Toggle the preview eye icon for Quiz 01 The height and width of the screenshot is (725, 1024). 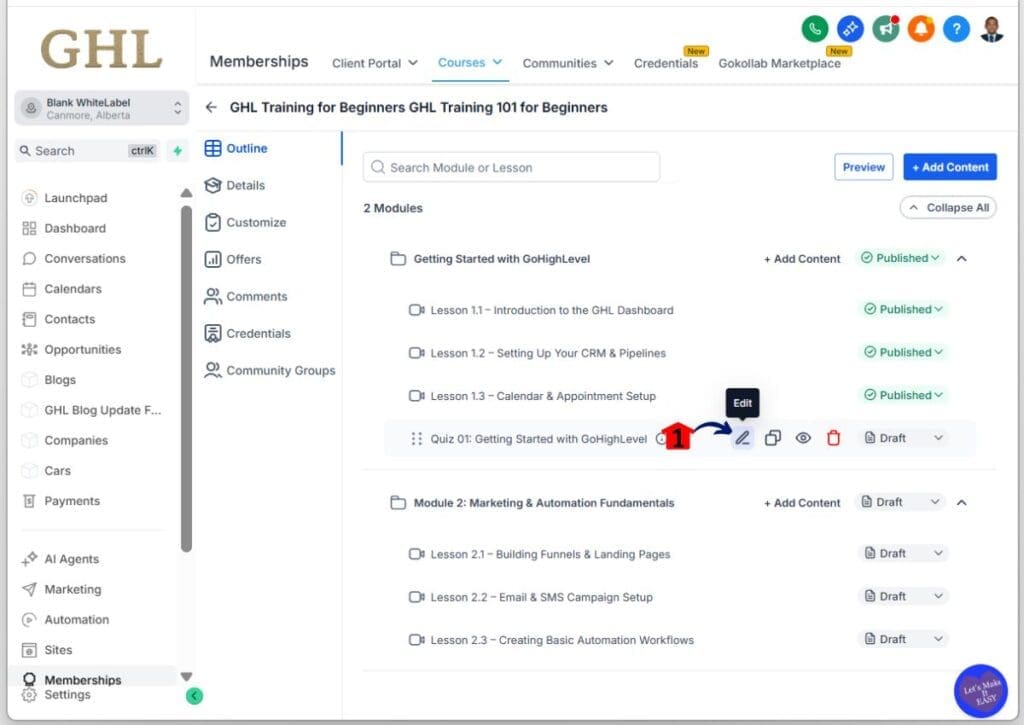(803, 437)
